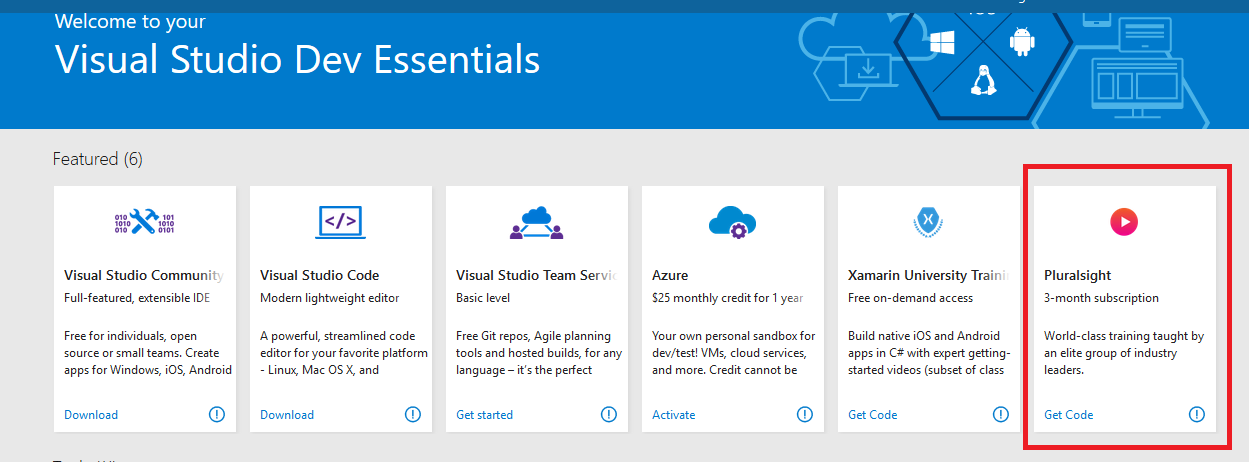Select the Visual Studio Team Services title
Viewport: 1249px width, 462px height.
[536, 275]
